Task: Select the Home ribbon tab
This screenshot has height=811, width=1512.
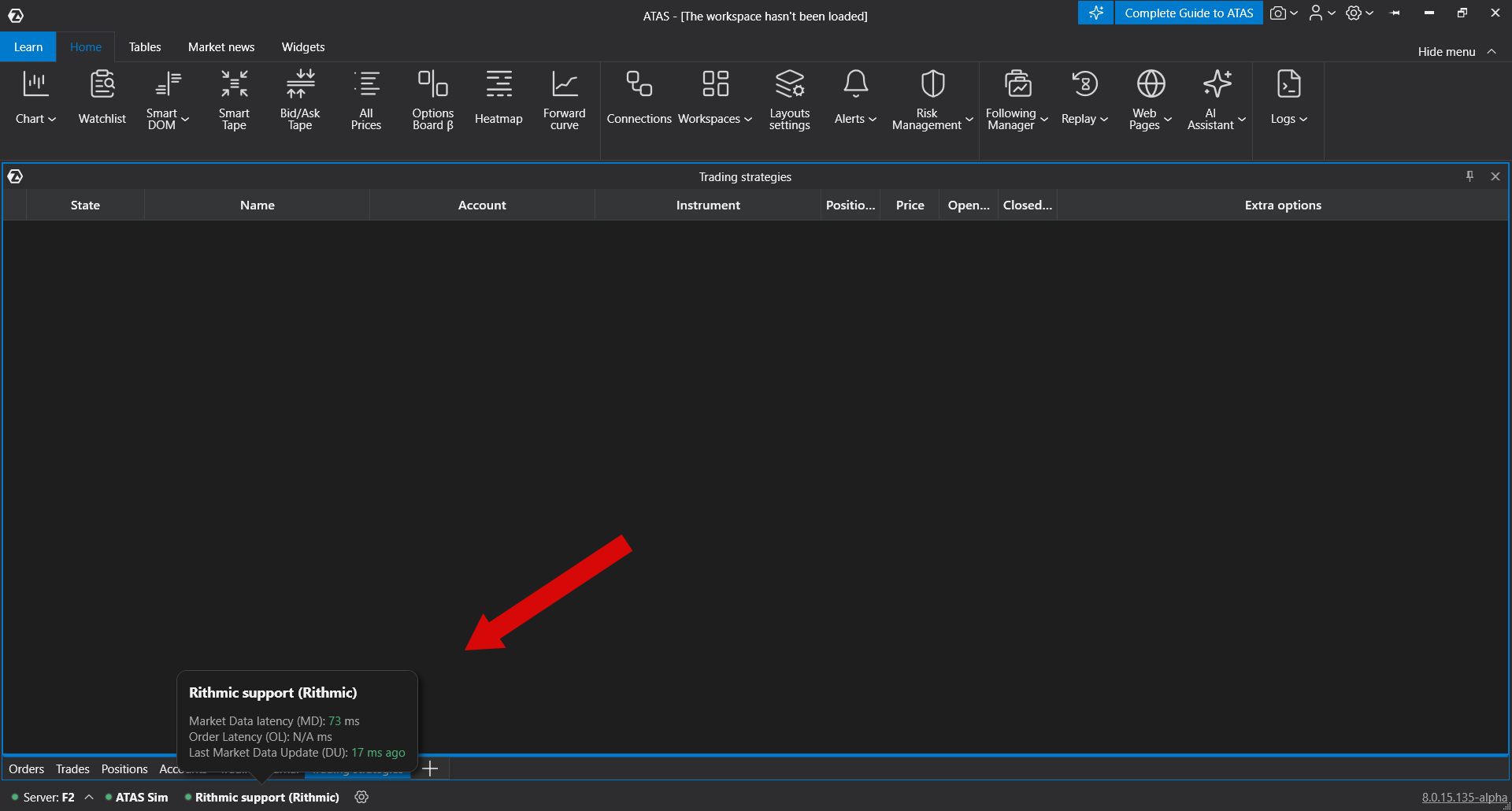Action: pos(86,47)
